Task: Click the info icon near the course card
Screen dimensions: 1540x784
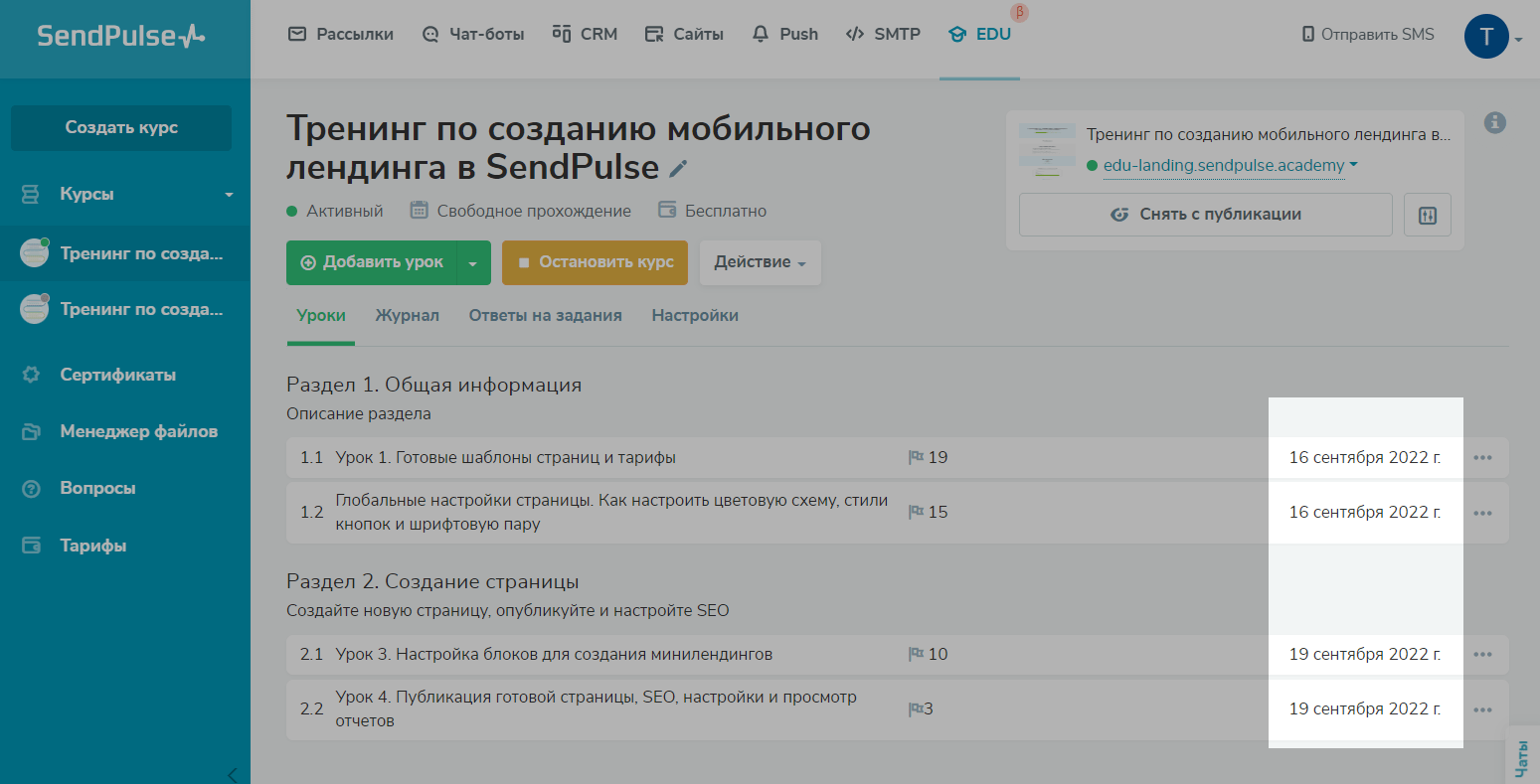Action: [x=1494, y=123]
